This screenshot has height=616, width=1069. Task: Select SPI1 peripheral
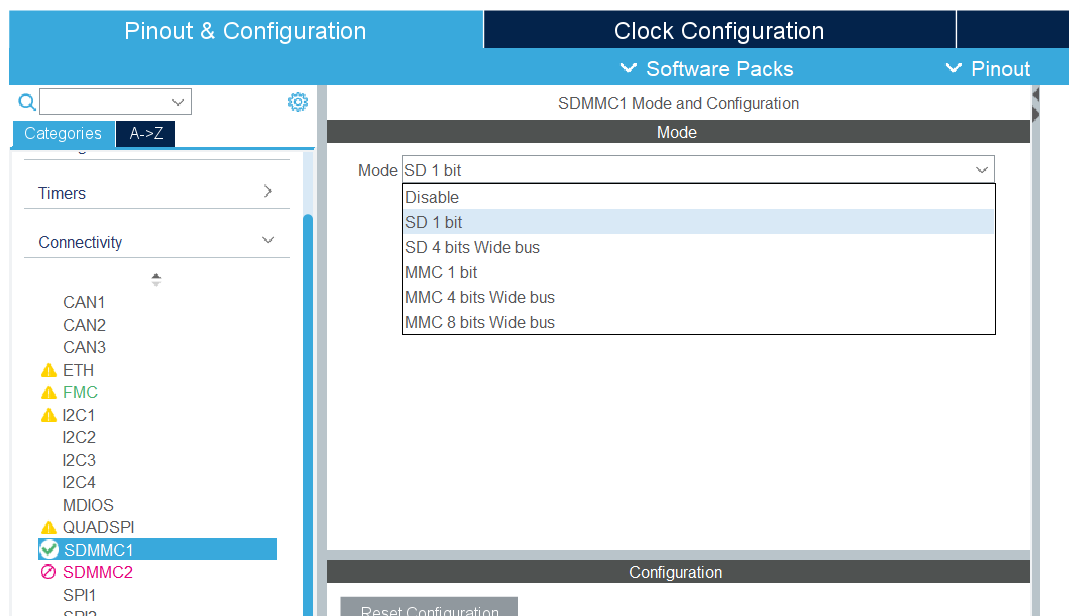click(79, 595)
